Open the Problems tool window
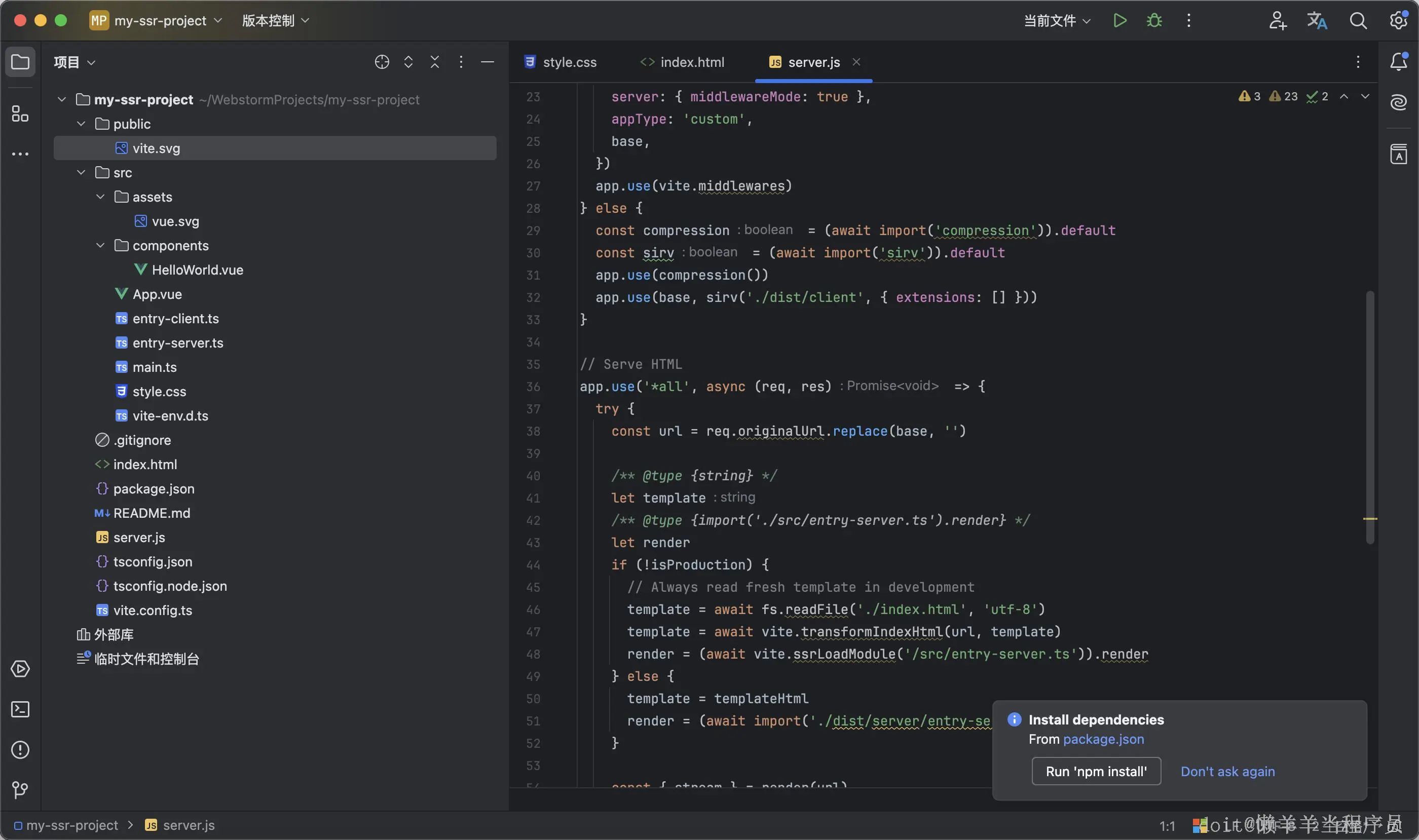 point(20,750)
